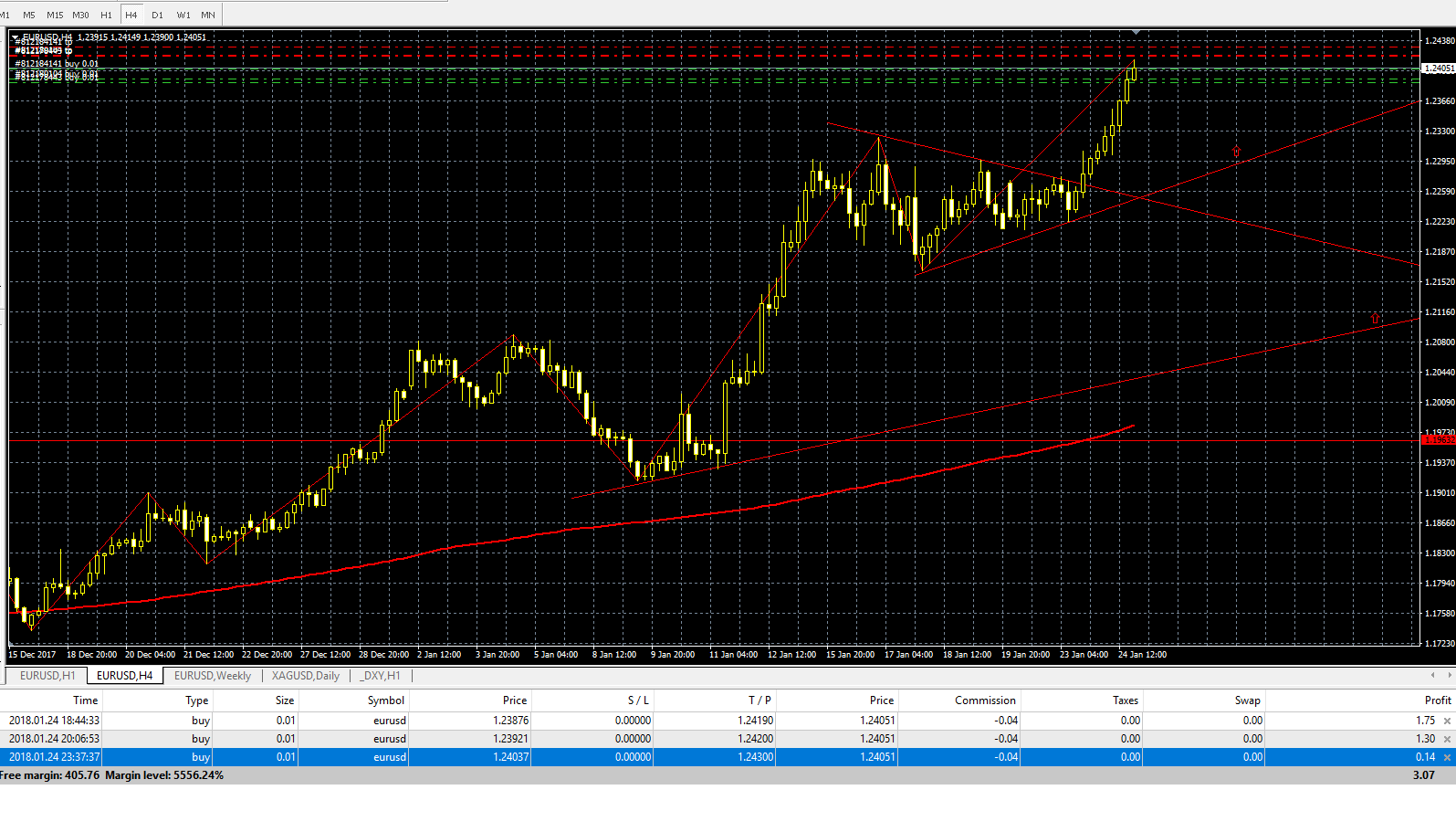Sort orders by Size column header
The width and height of the screenshot is (1456, 832).
coord(256,700)
